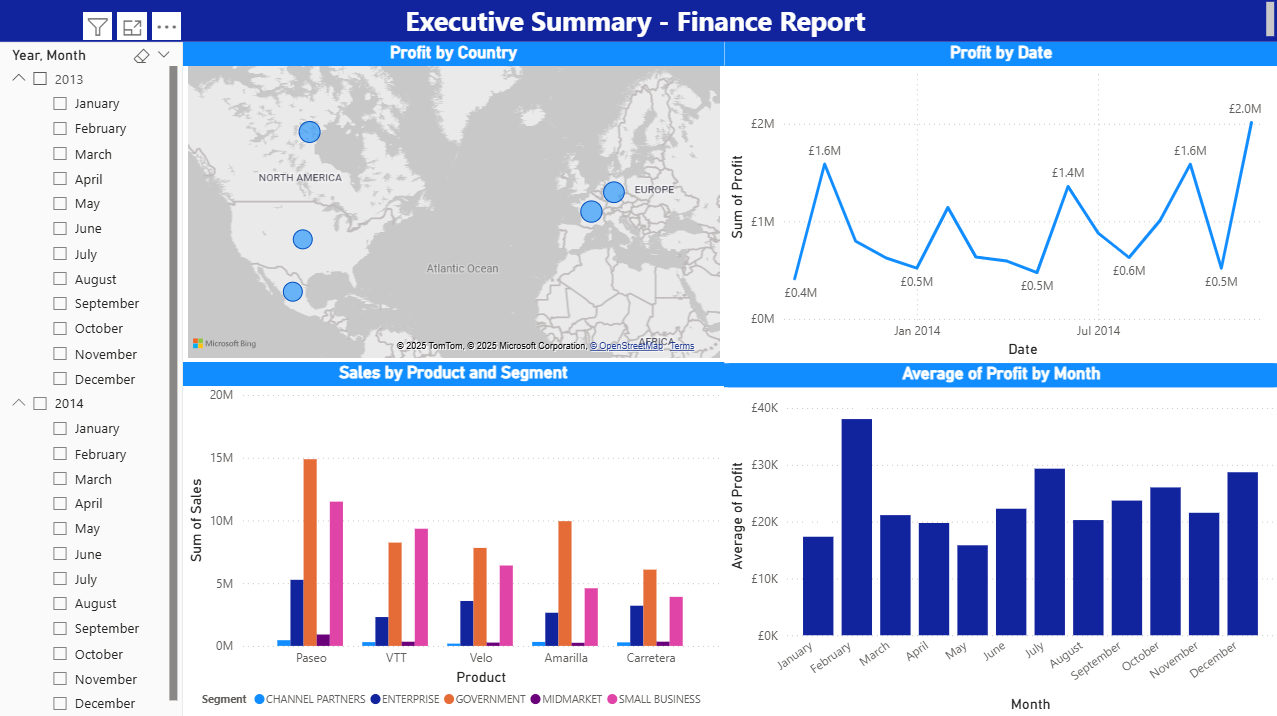The image size is (1277, 716).
Task: Clear selections with the eraser icon
Action: [x=141, y=56]
